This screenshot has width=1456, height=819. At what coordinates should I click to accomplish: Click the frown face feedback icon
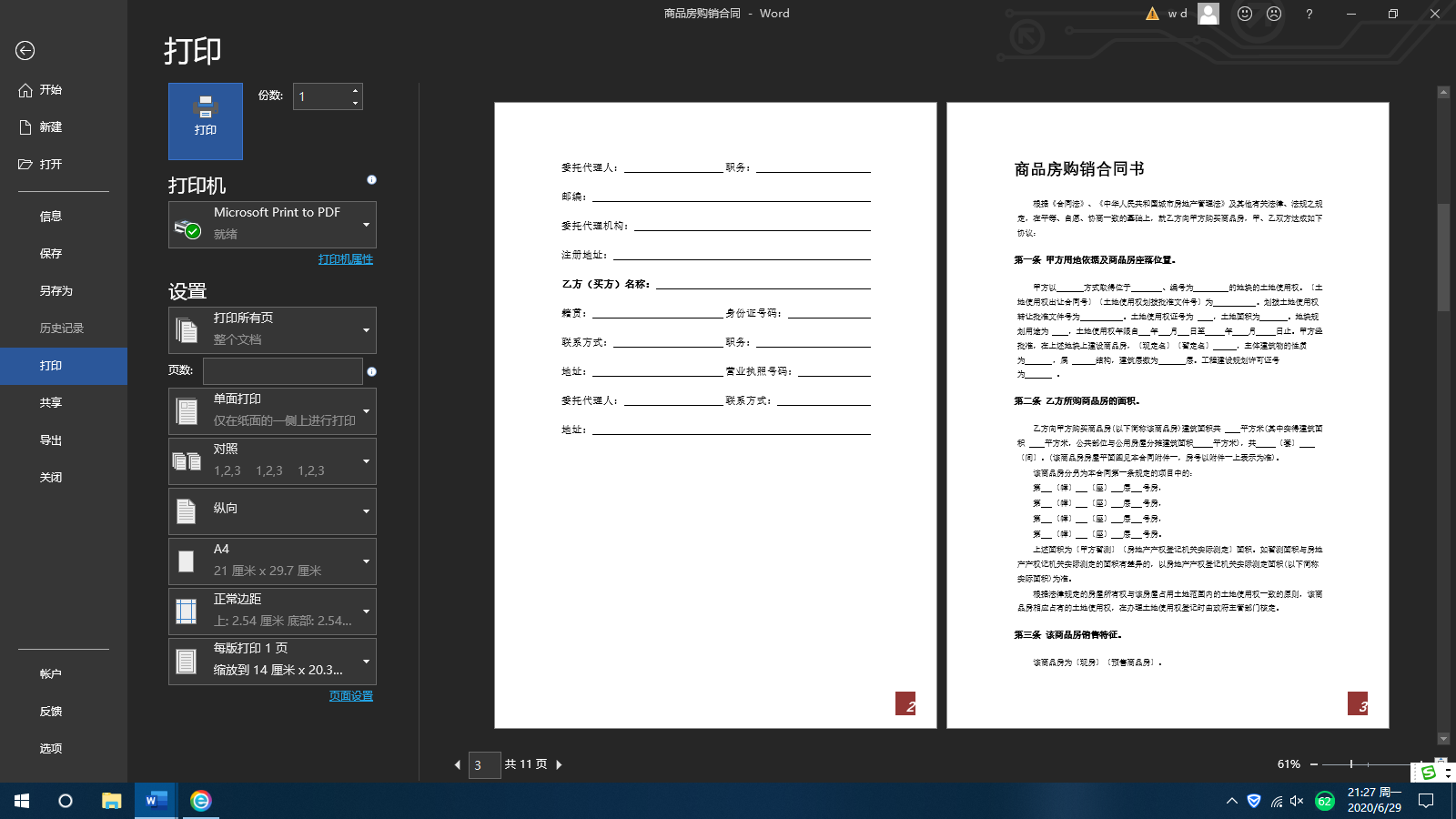[x=1274, y=14]
